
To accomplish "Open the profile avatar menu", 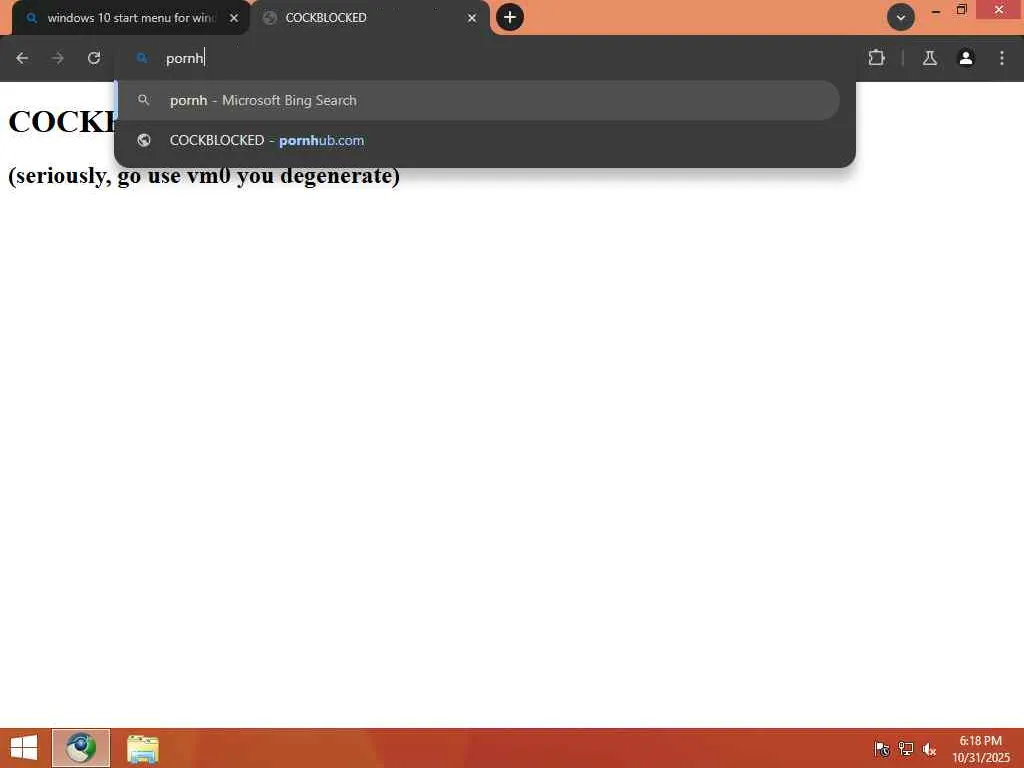I will click(x=966, y=58).
